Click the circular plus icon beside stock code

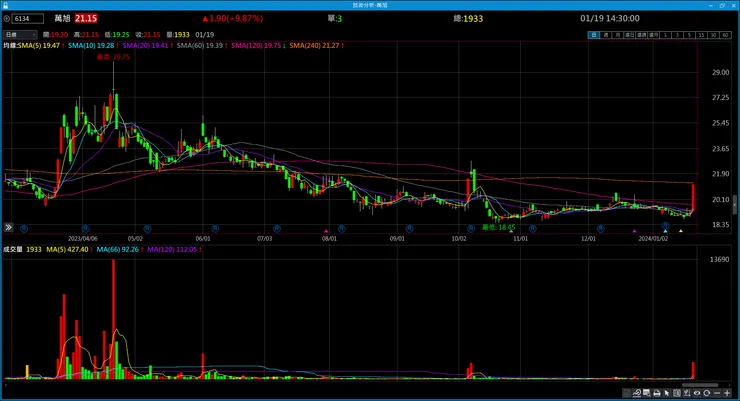tap(7, 18)
